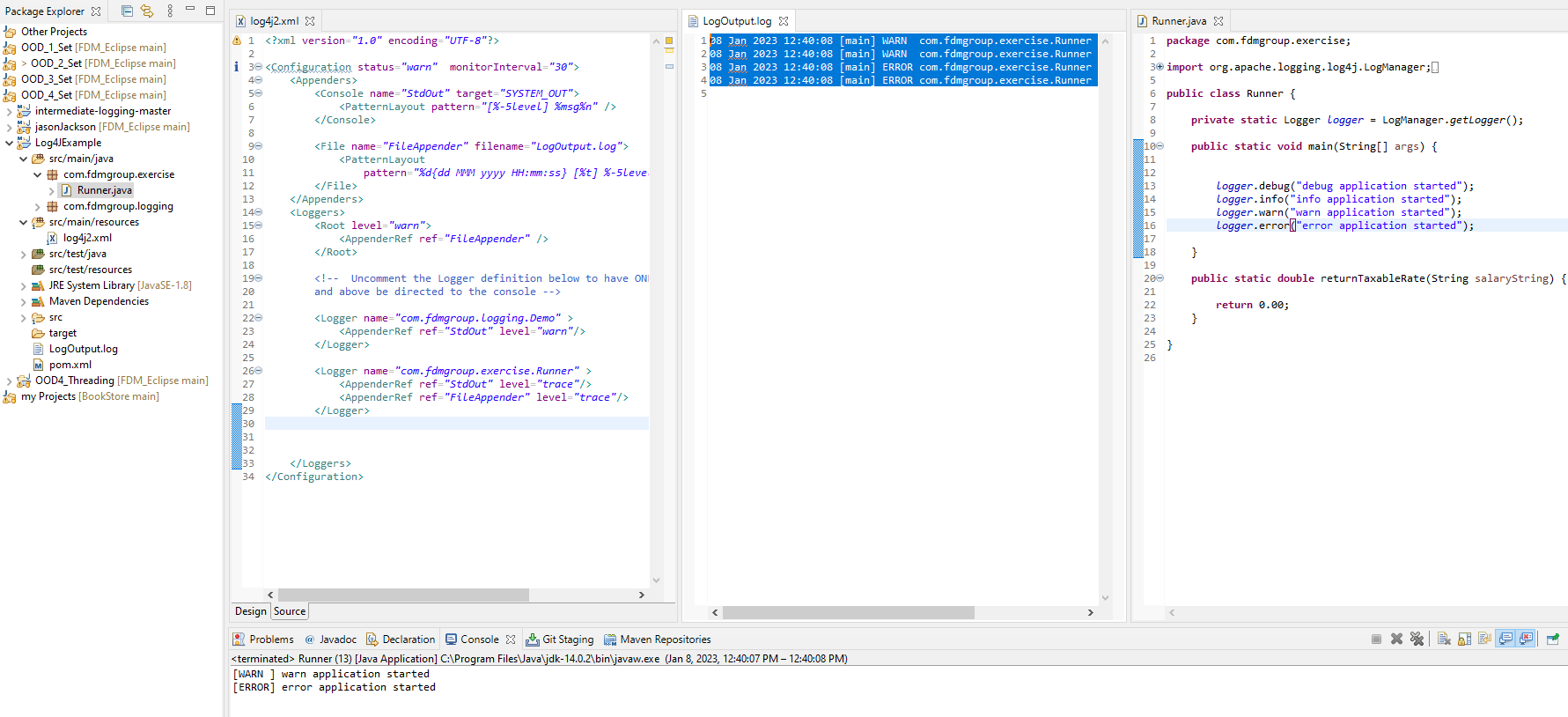Select the pom.xml file icon in the tree

pos(38,365)
